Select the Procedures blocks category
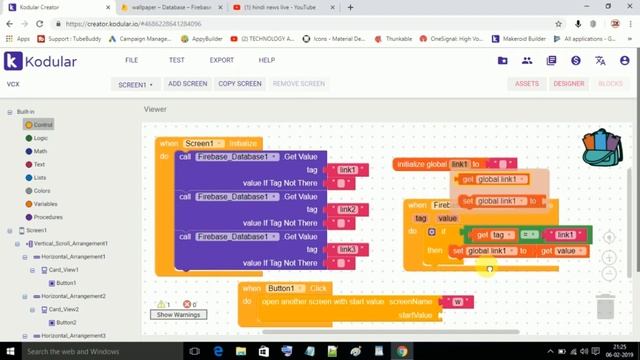This screenshot has height=360, width=640. [44, 217]
